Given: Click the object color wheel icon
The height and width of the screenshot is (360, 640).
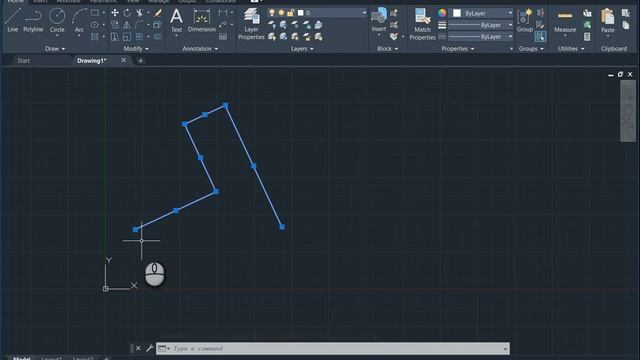Looking at the screenshot, I should pyautogui.click(x=442, y=13).
